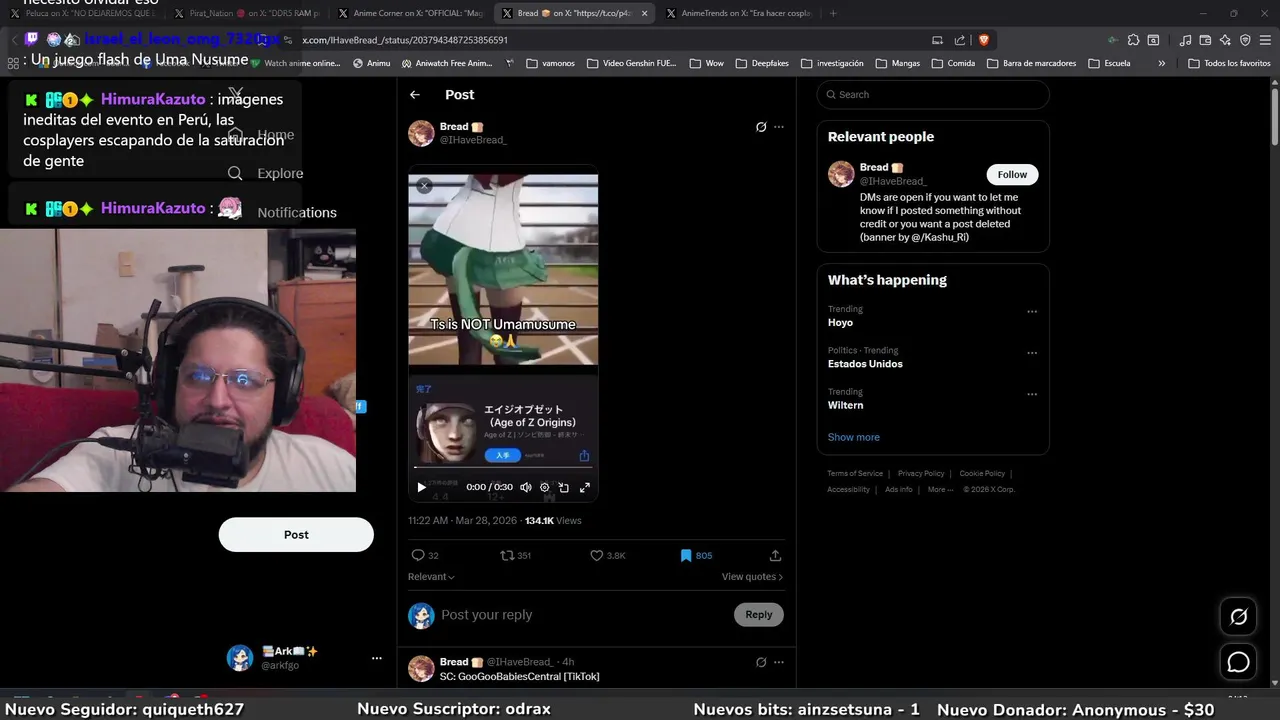Open Cookie Policy footer link
Screen dimensions: 1280x720
(982, 474)
